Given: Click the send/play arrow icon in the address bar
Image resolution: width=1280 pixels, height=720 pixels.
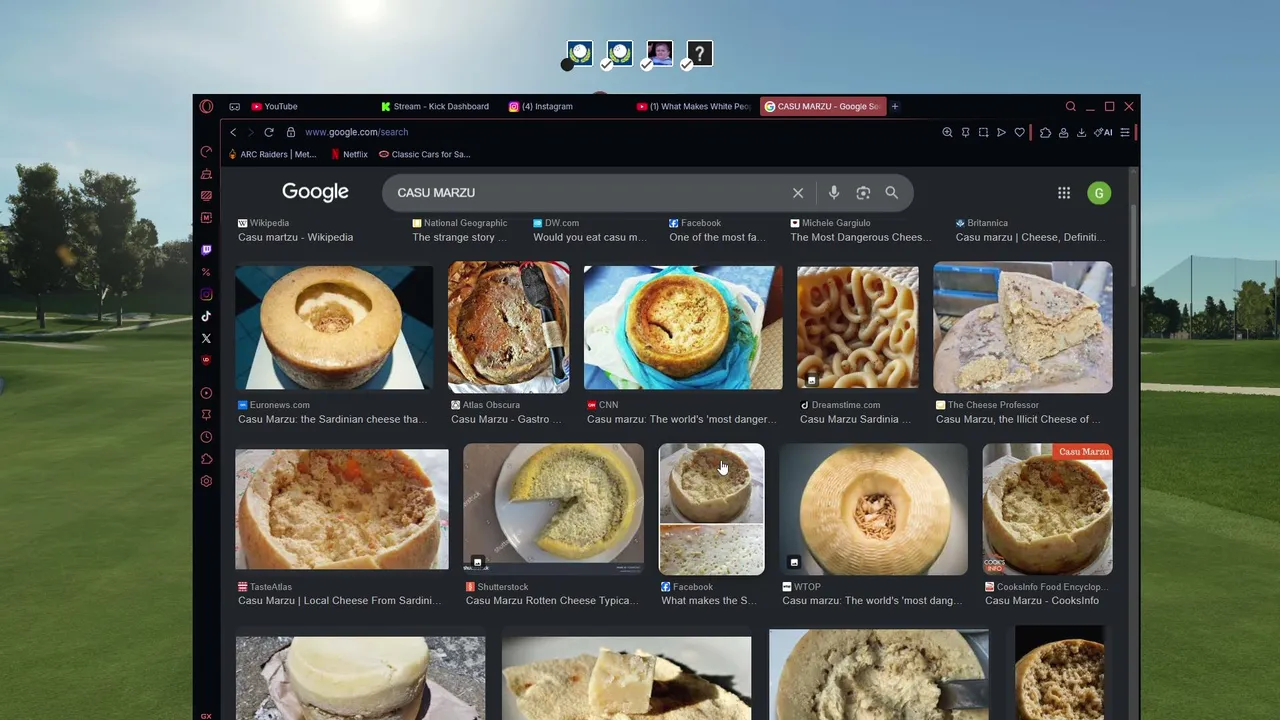Looking at the screenshot, I should click(x=1001, y=132).
